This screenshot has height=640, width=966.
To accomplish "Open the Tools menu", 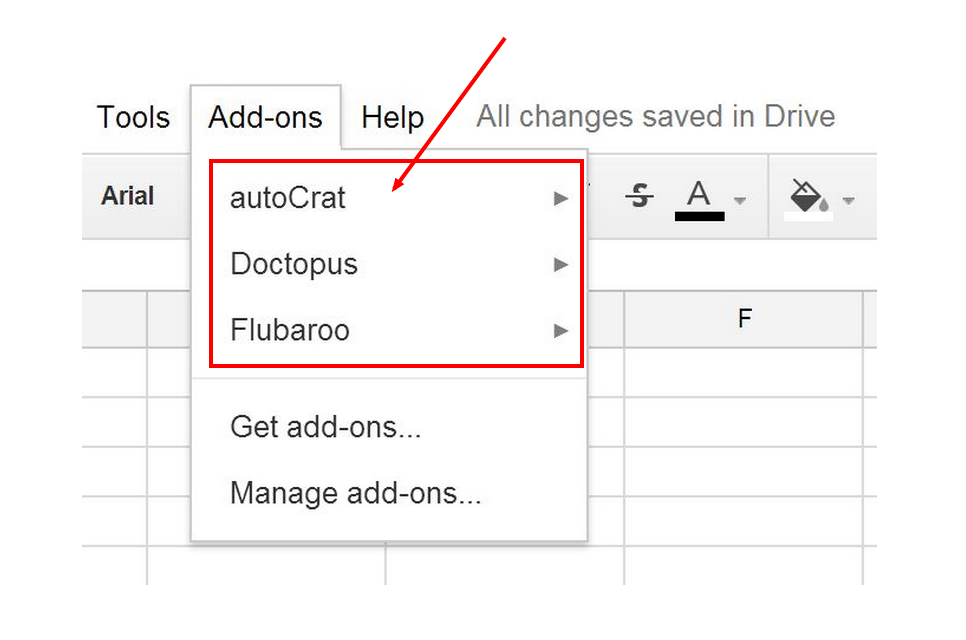I will (133, 116).
